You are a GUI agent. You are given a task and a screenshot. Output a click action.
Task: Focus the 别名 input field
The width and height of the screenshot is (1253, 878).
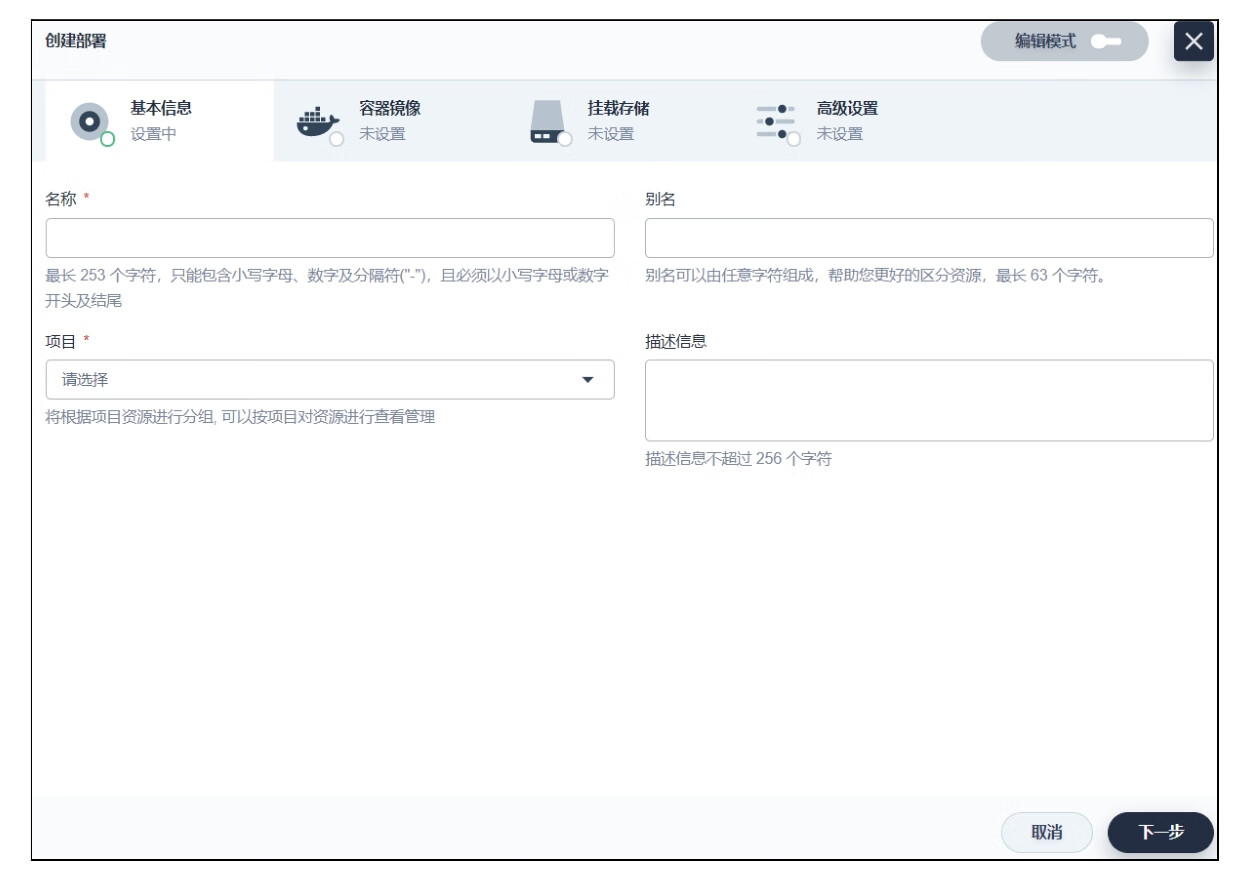pos(928,239)
